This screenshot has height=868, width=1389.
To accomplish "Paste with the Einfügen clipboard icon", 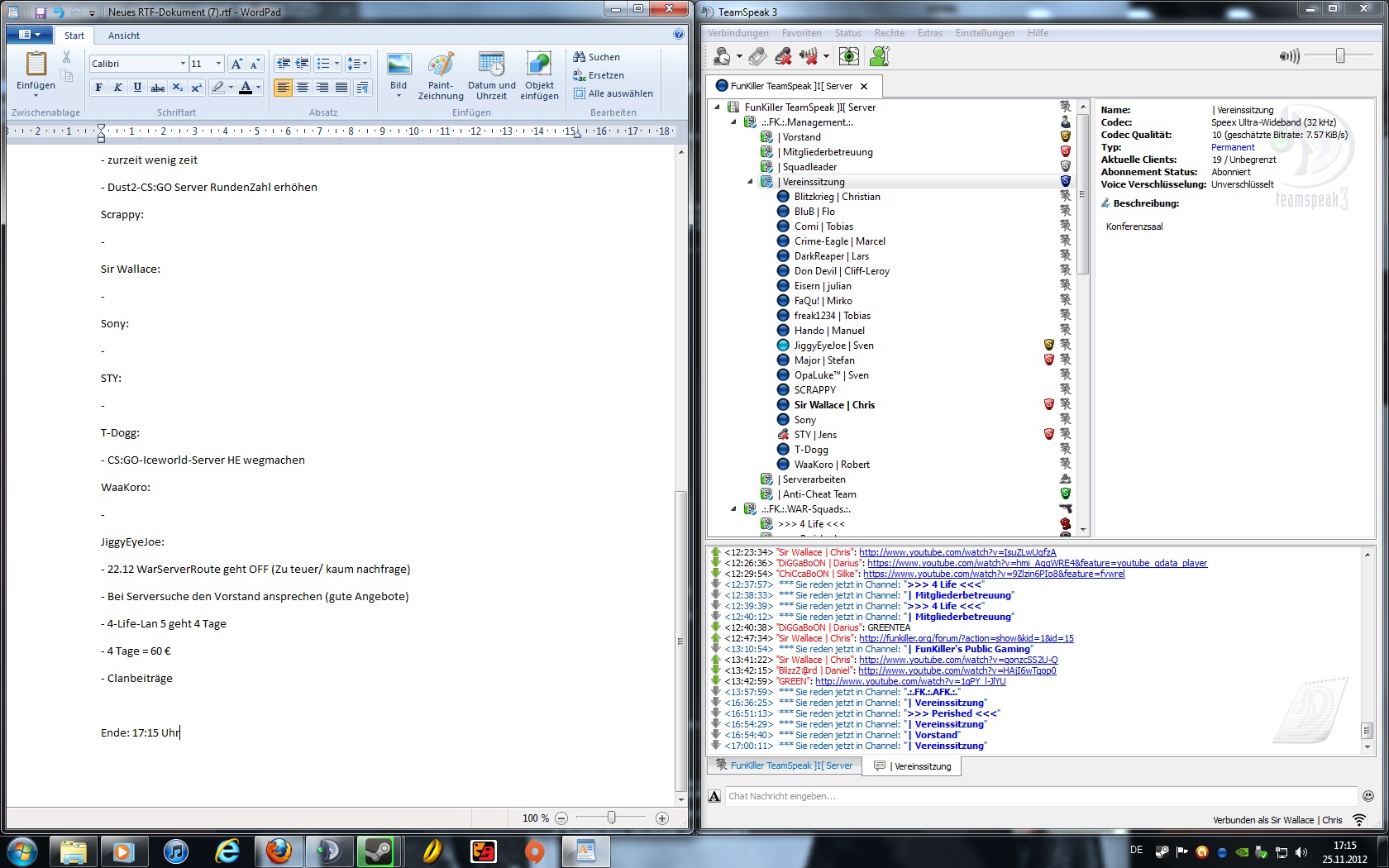I will (x=36, y=64).
